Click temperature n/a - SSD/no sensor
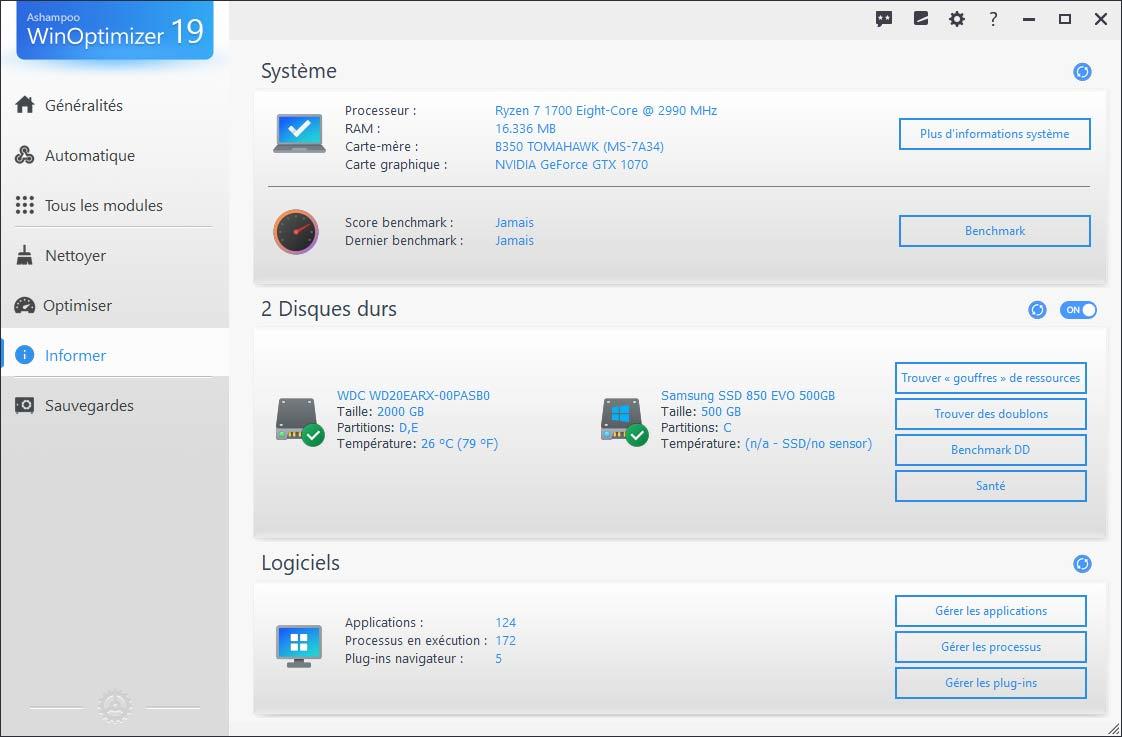Screen dimensions: 1122x737 [x=809, y=444]
